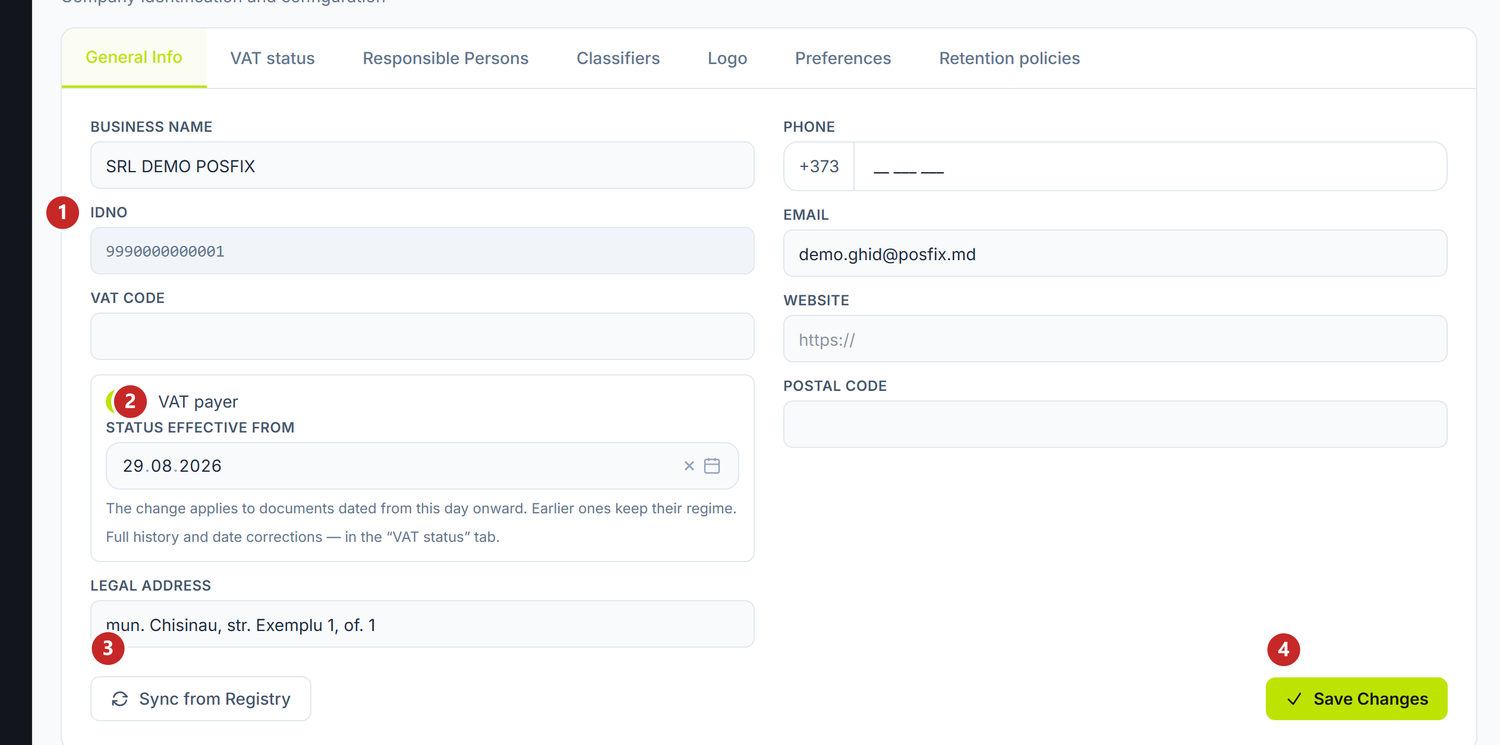Edit the Legal Address field
This screenshot has width=1500, height=745.
tap(422, 624)
